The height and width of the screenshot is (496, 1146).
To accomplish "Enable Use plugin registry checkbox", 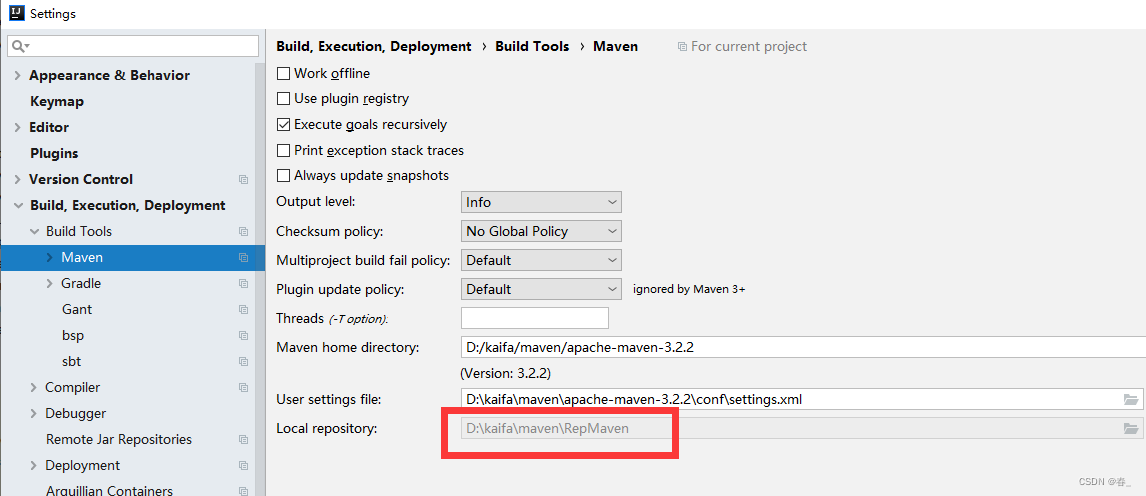I will pyautogui.click(x=284, y=99).
